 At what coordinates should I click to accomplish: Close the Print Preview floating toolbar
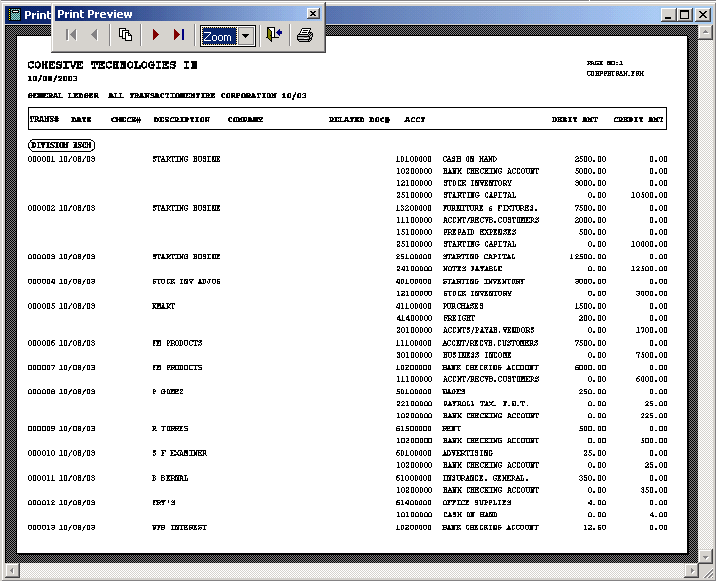(x=313, y=14)
